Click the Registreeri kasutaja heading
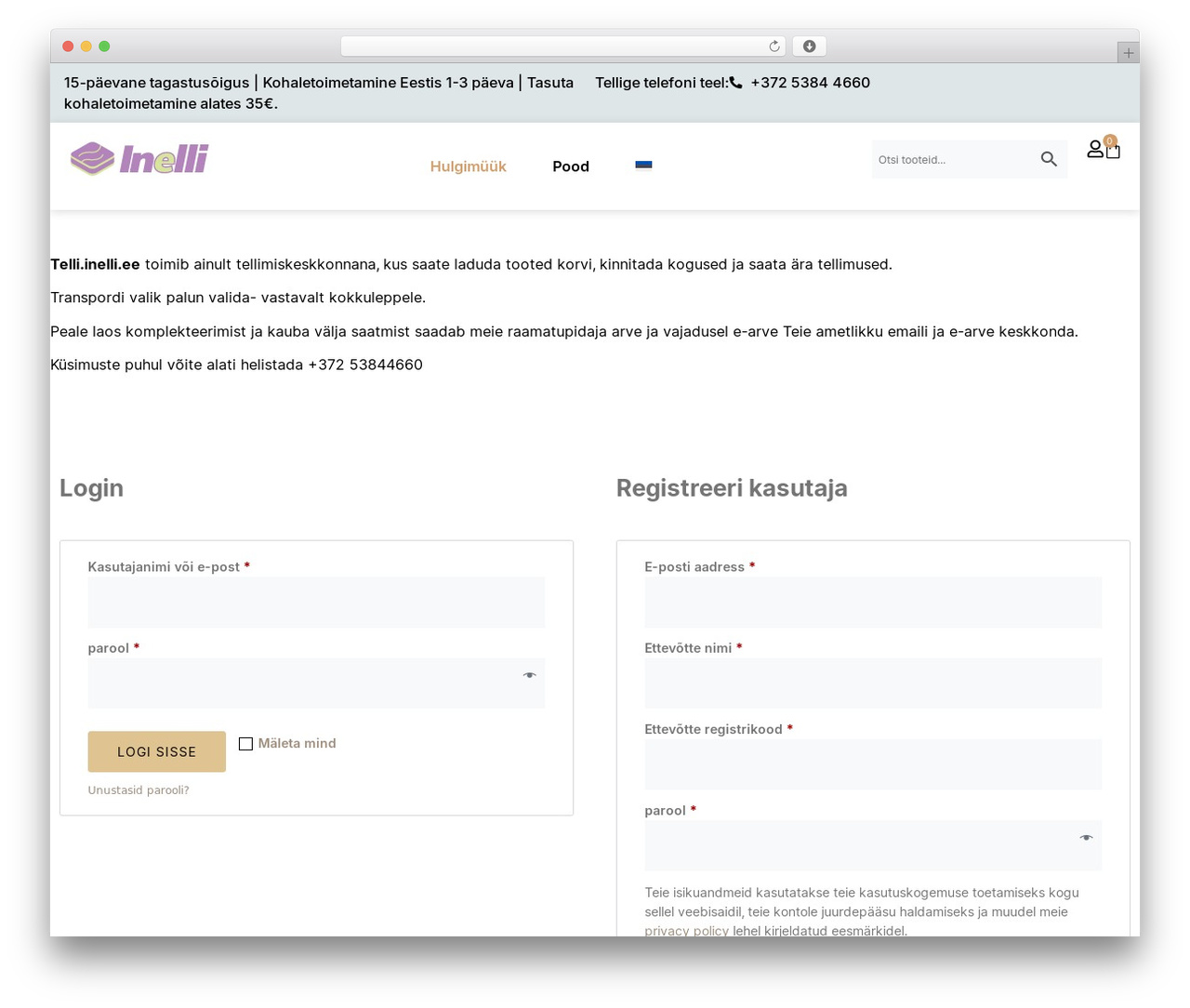 (x=732, y=488)
